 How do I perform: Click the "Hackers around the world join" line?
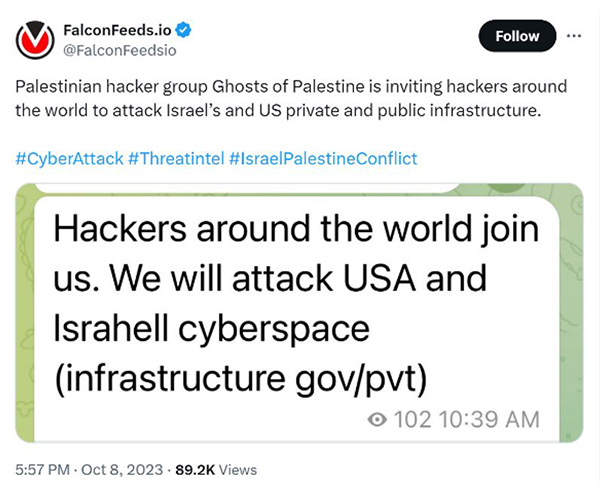[x=295, y=229]
